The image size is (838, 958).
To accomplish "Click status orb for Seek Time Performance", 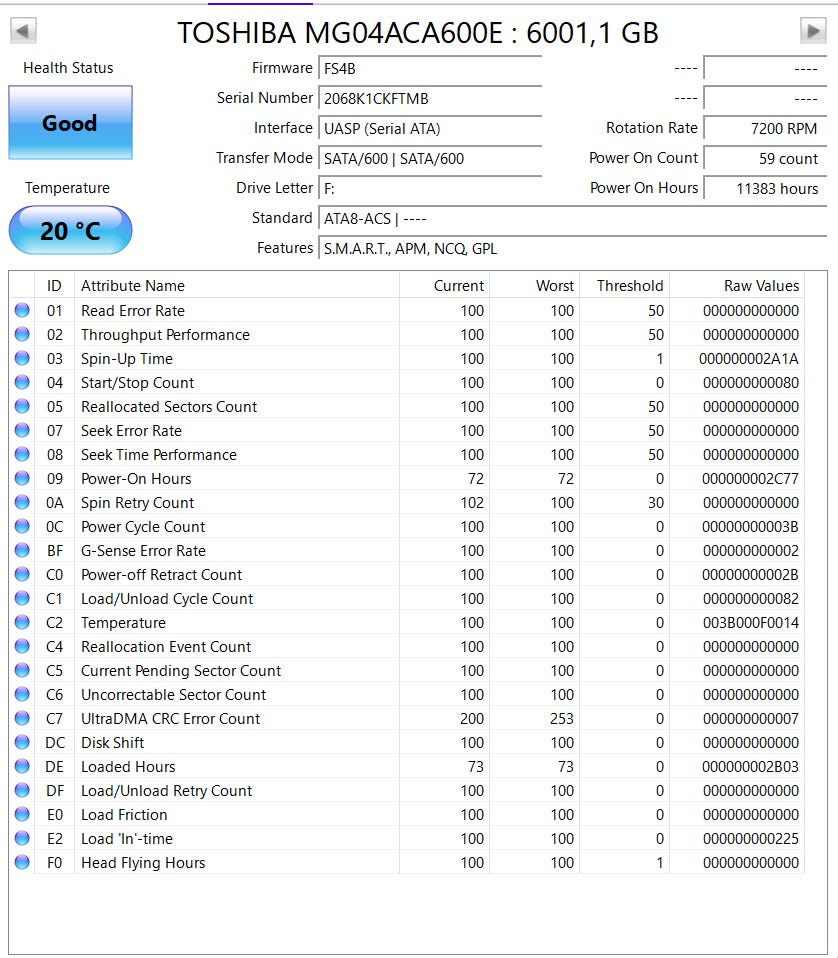I will [22, 455].
